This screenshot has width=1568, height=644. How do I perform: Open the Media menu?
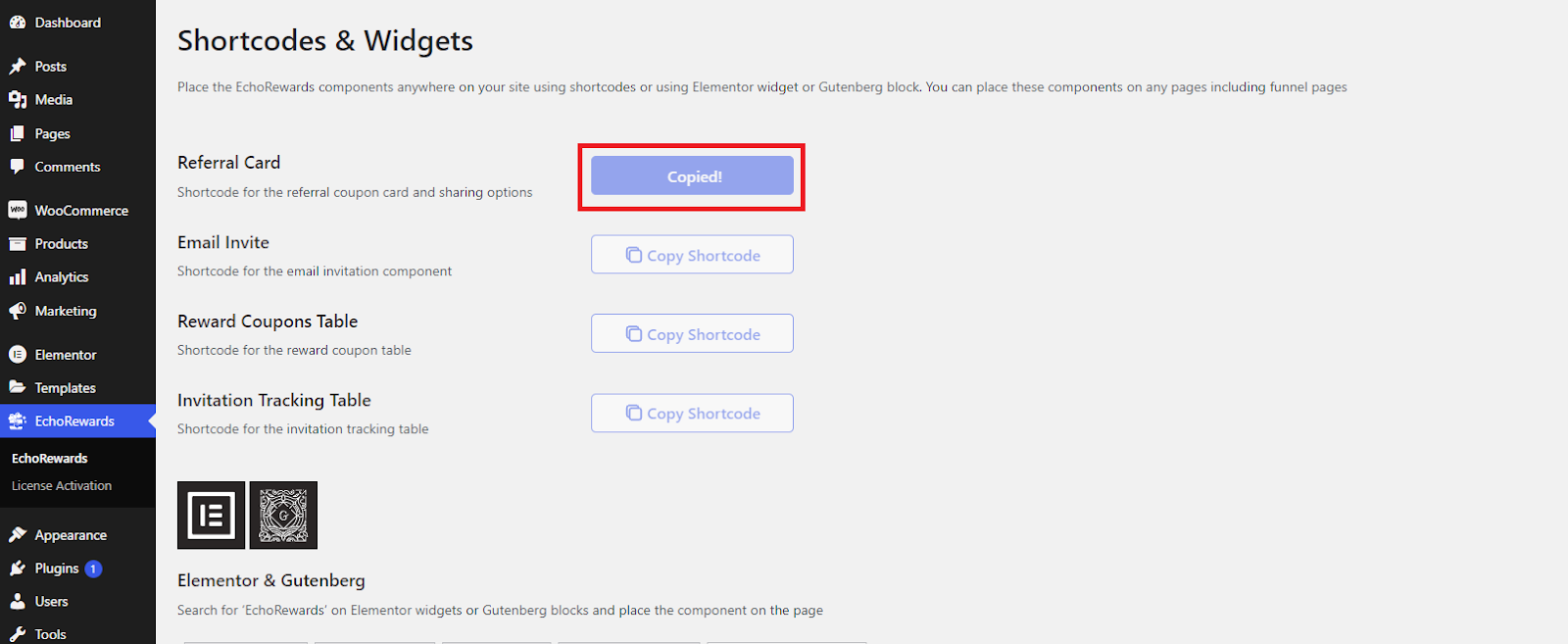[53, 100]
